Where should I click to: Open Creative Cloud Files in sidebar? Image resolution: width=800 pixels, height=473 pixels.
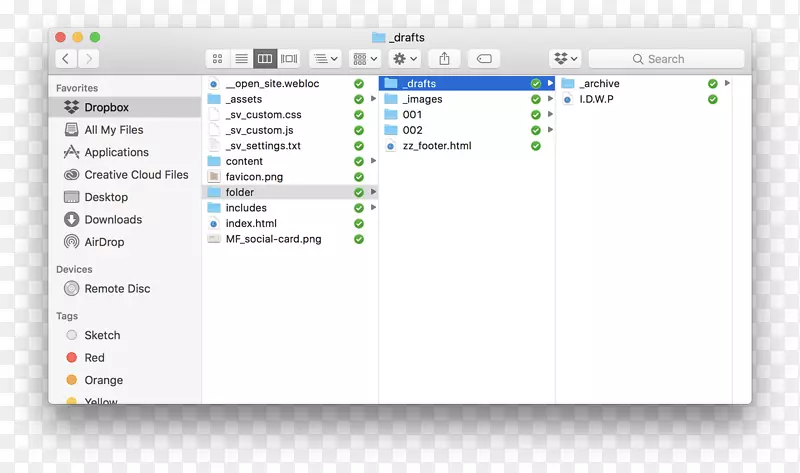(x=125, y=175)
